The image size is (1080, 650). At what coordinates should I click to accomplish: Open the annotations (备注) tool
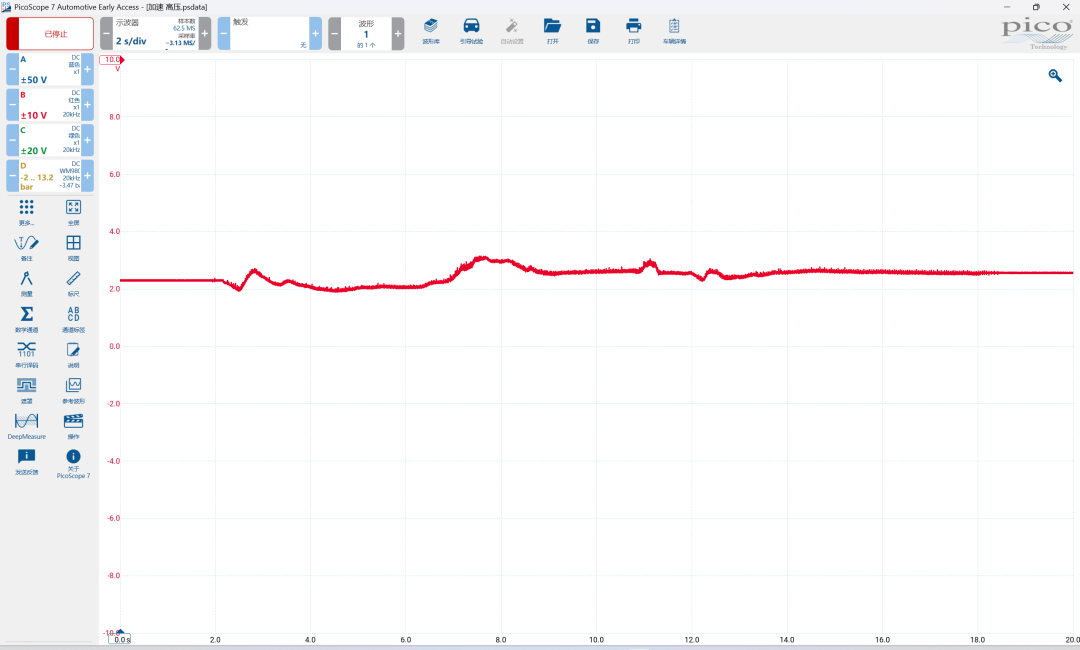(x=26, y=248)
